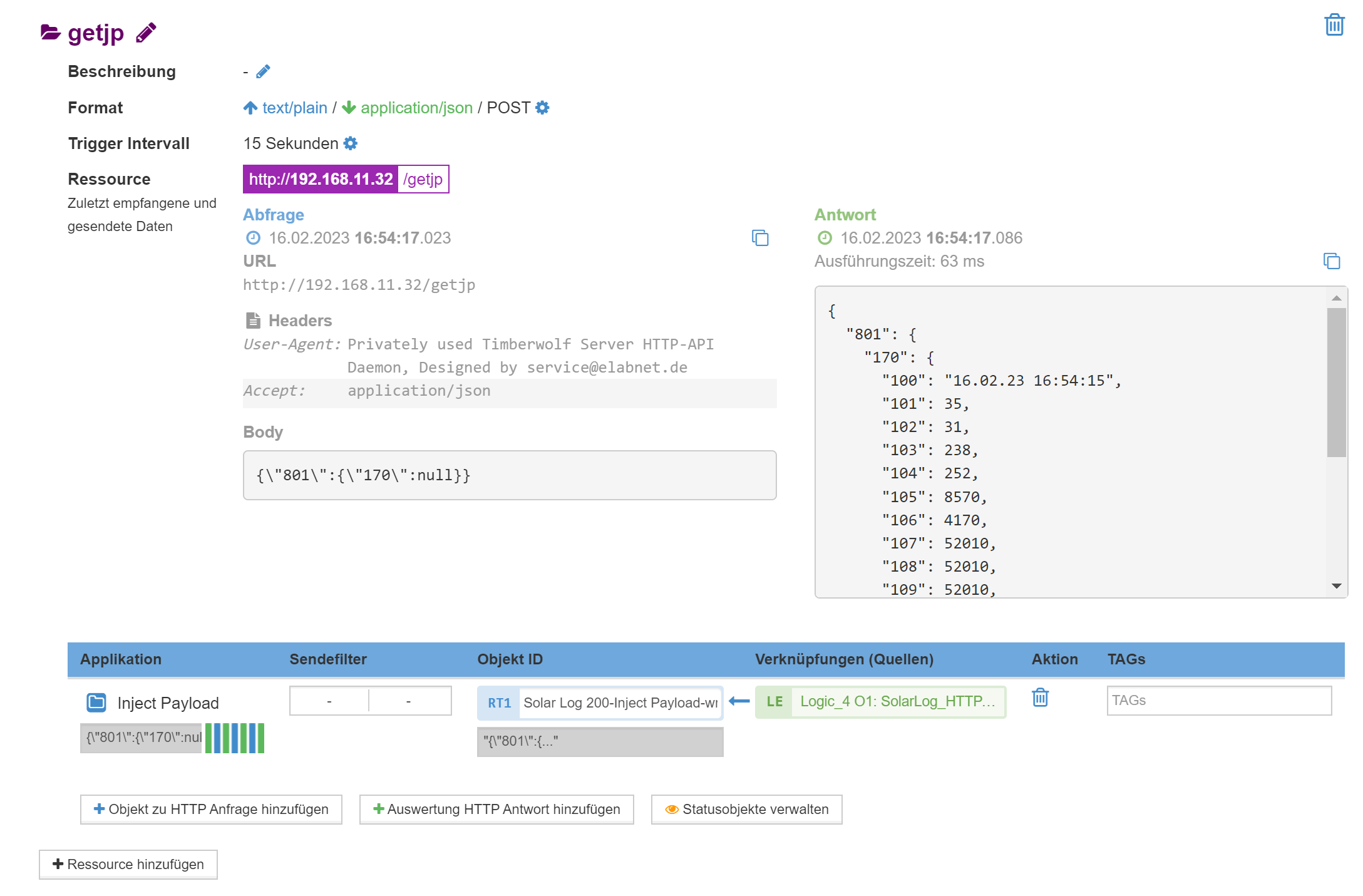
Task: Open Format settings gear next to POST
Action: (x=542, y=108)
